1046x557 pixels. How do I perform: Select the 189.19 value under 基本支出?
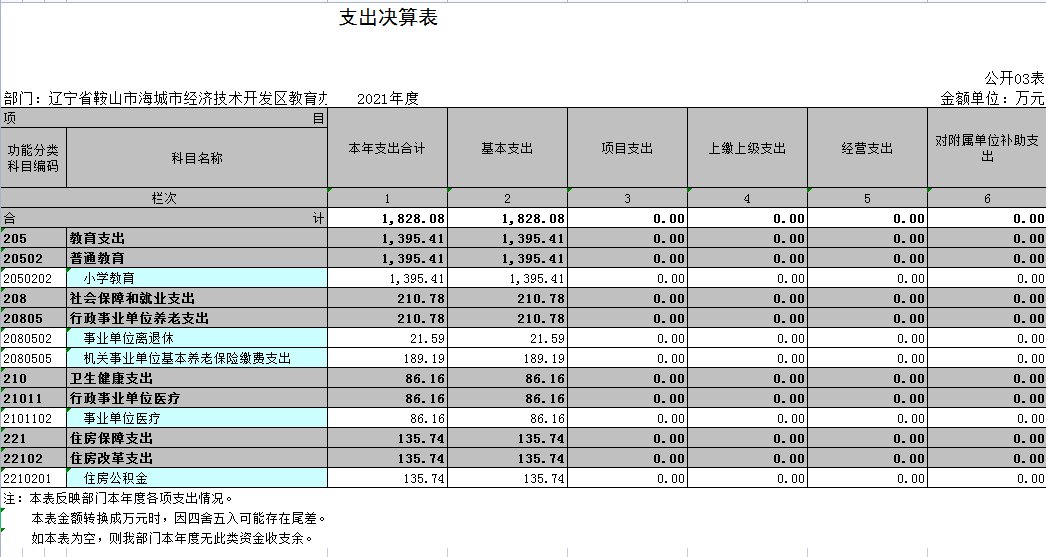tap(508, 358)
